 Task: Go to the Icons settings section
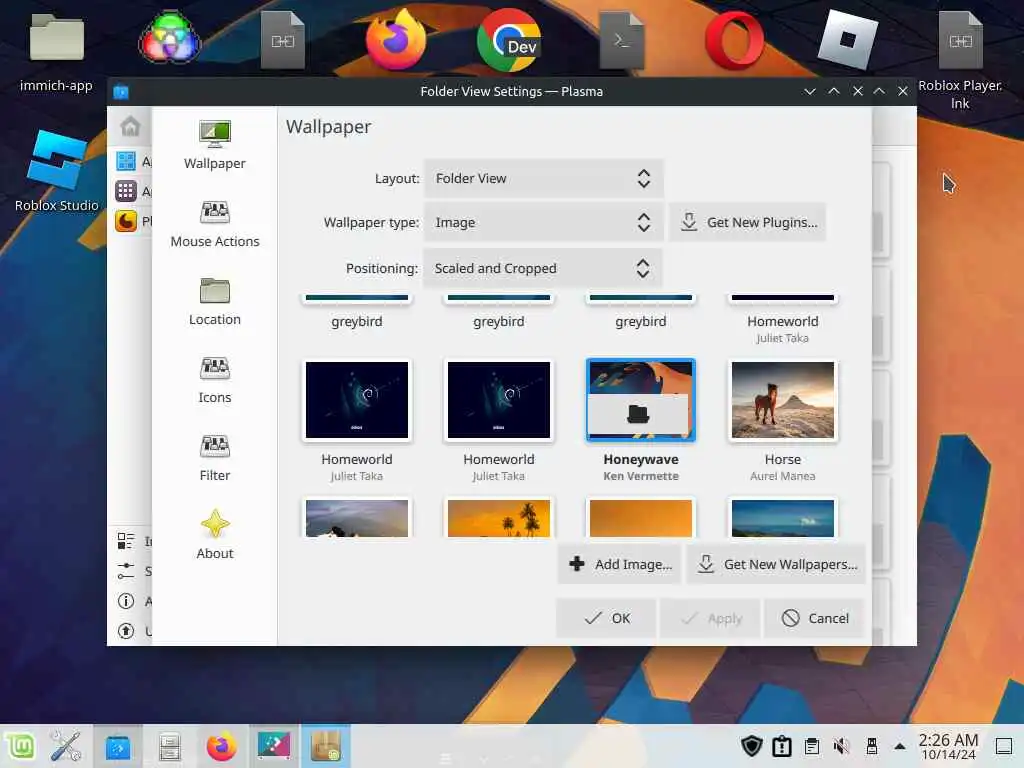(x=215, y=379)
